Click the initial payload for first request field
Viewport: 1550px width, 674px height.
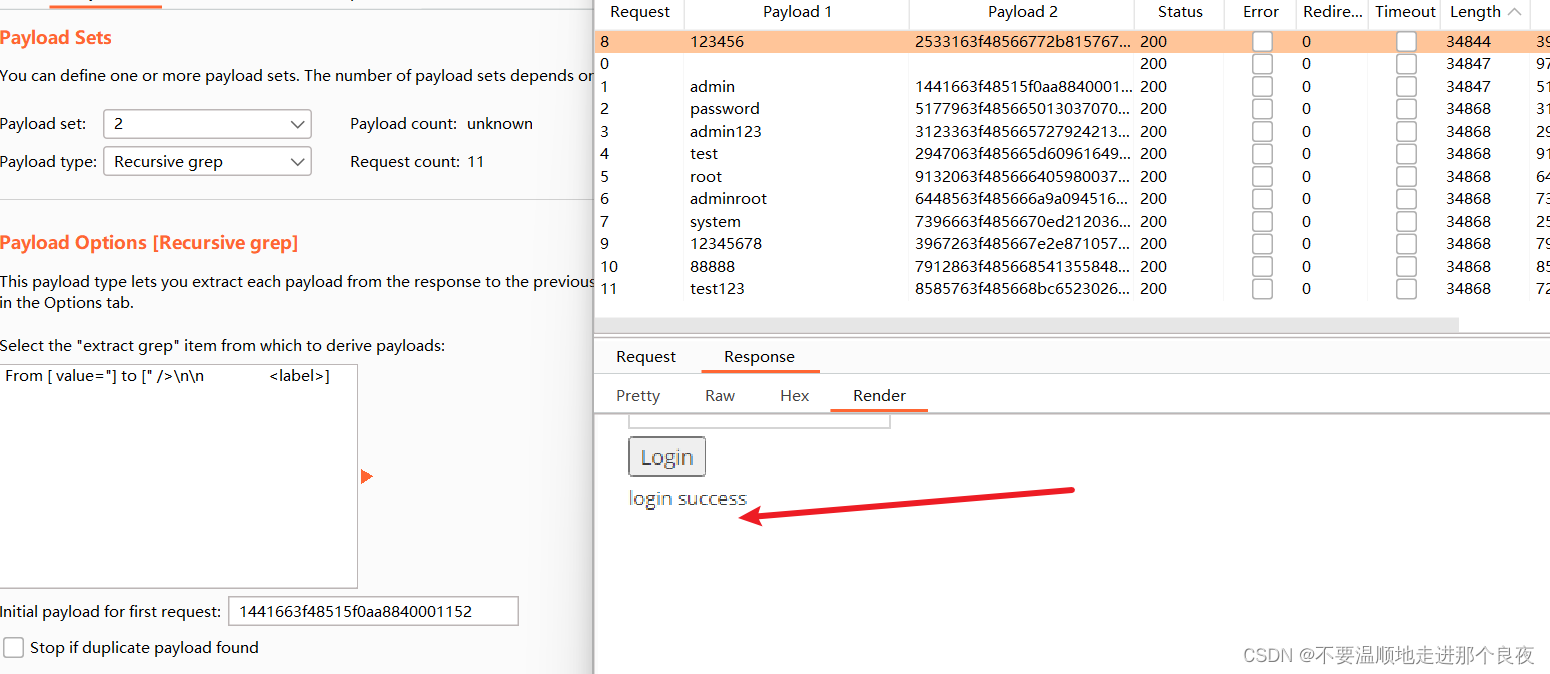[x=373, y=611]
